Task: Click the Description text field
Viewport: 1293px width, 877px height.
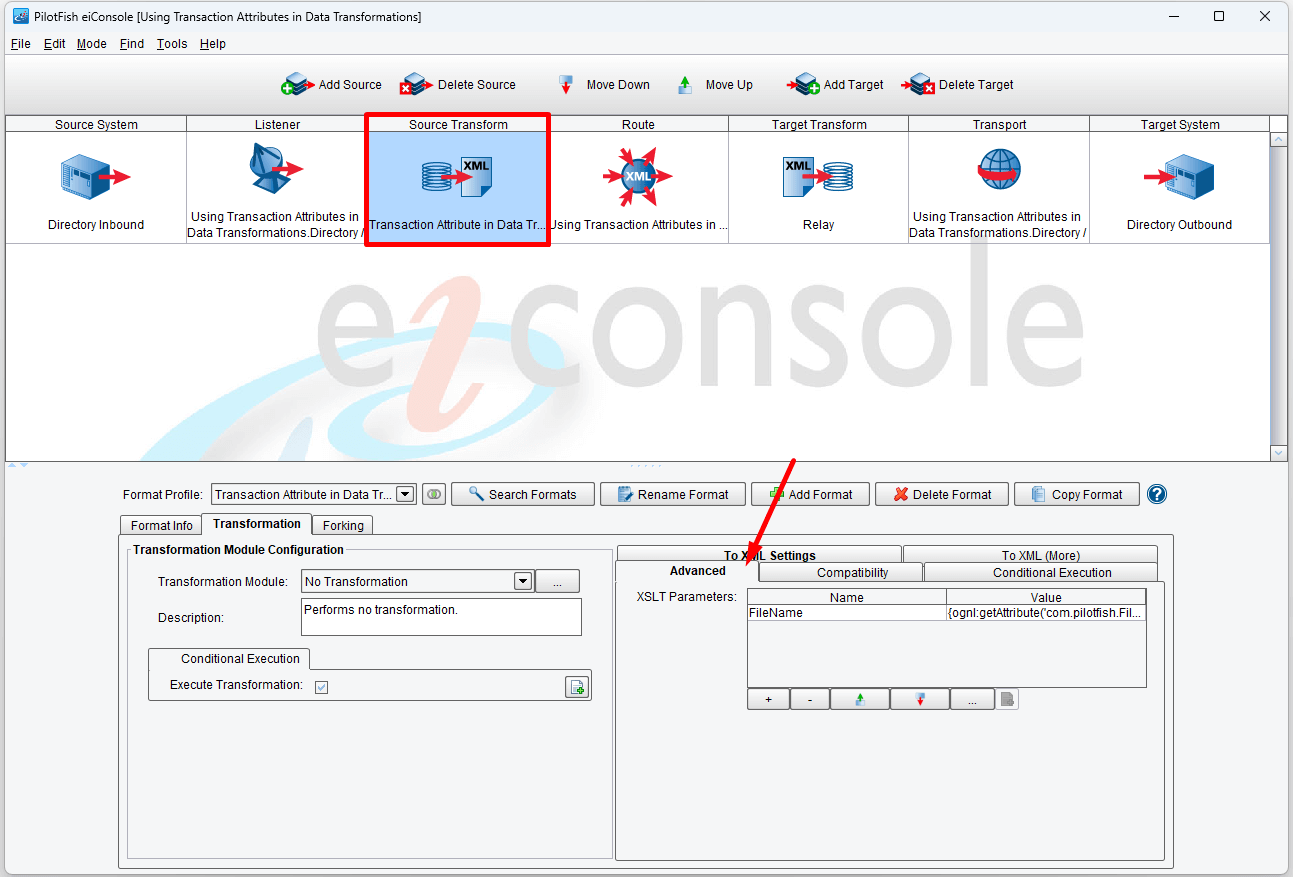Action: pyautogui.click(x=441, y=617)
